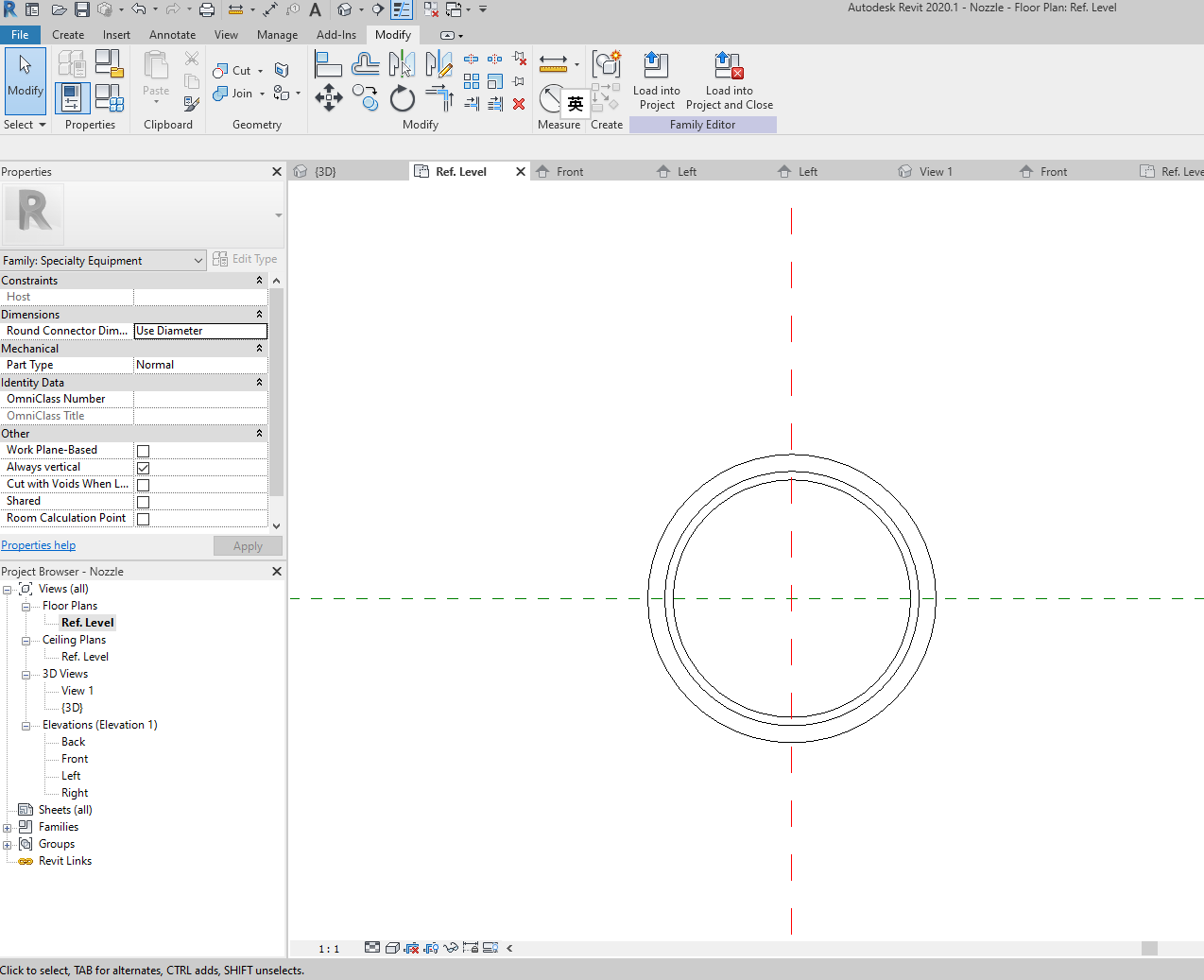
Task: Enable the Shared checkbox
Action: [x=143, y=501]
